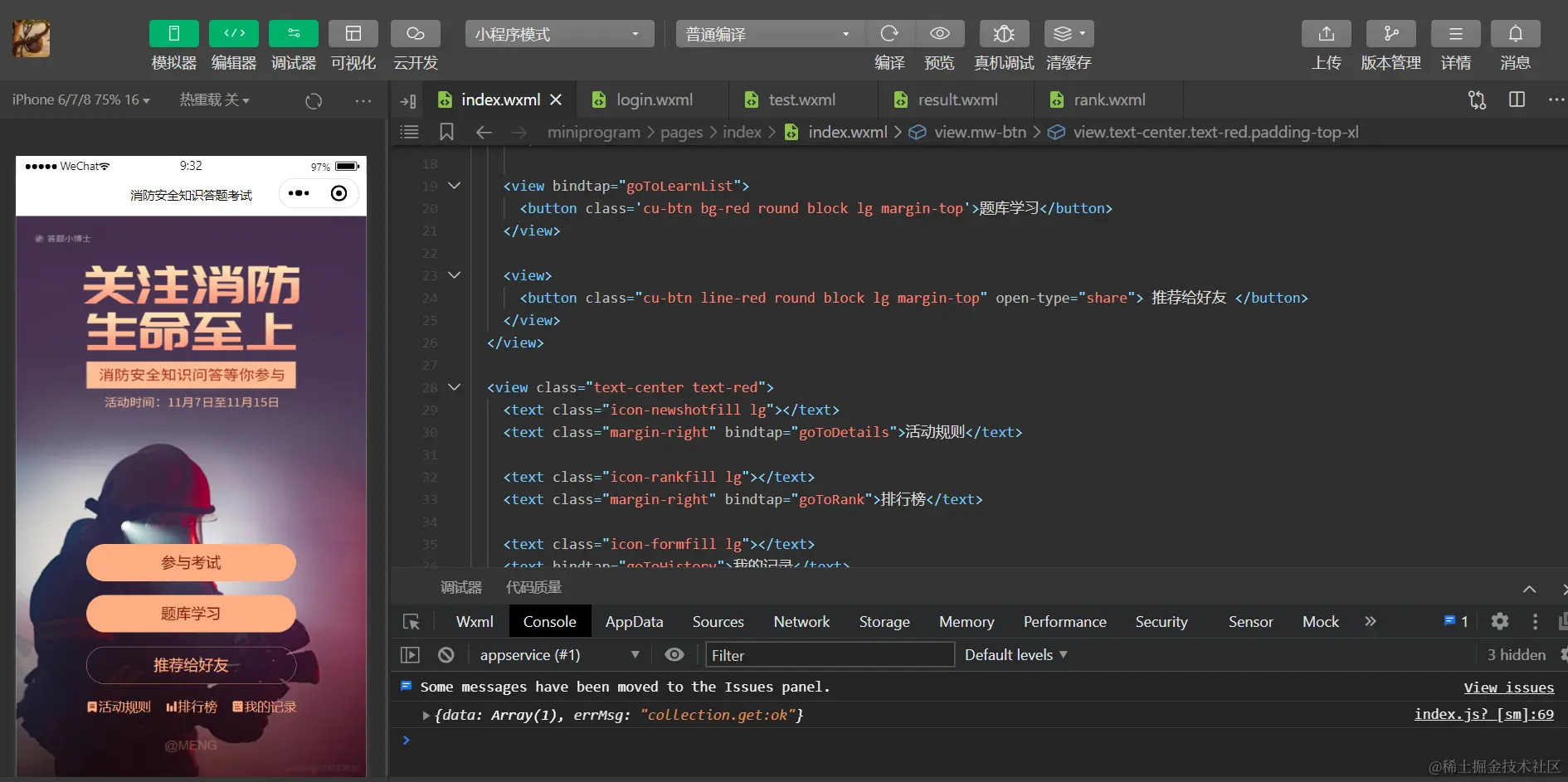Click the split editor icon

click(x=1517, y=100)
